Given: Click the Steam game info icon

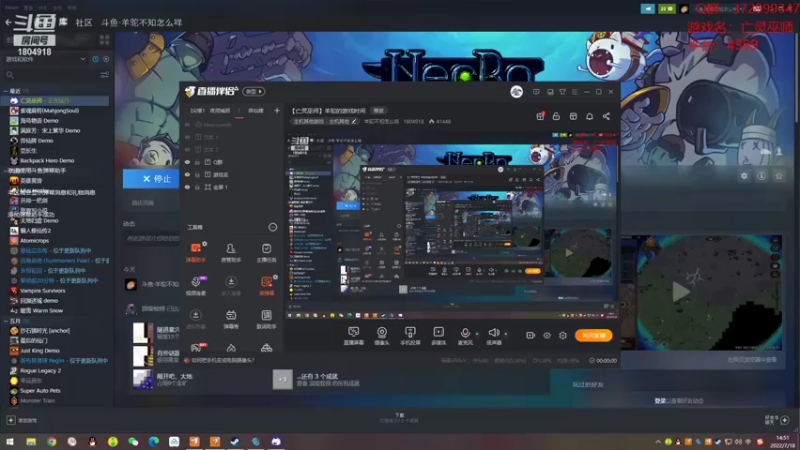Looking at the screenshot, I should tap(761, 176).
